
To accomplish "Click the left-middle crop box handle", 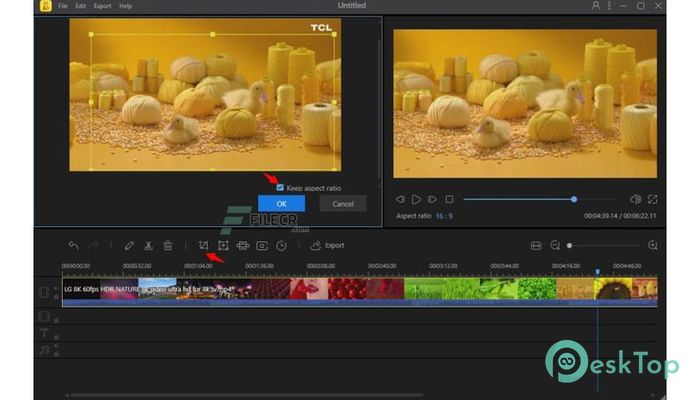I will click(91, 102).
